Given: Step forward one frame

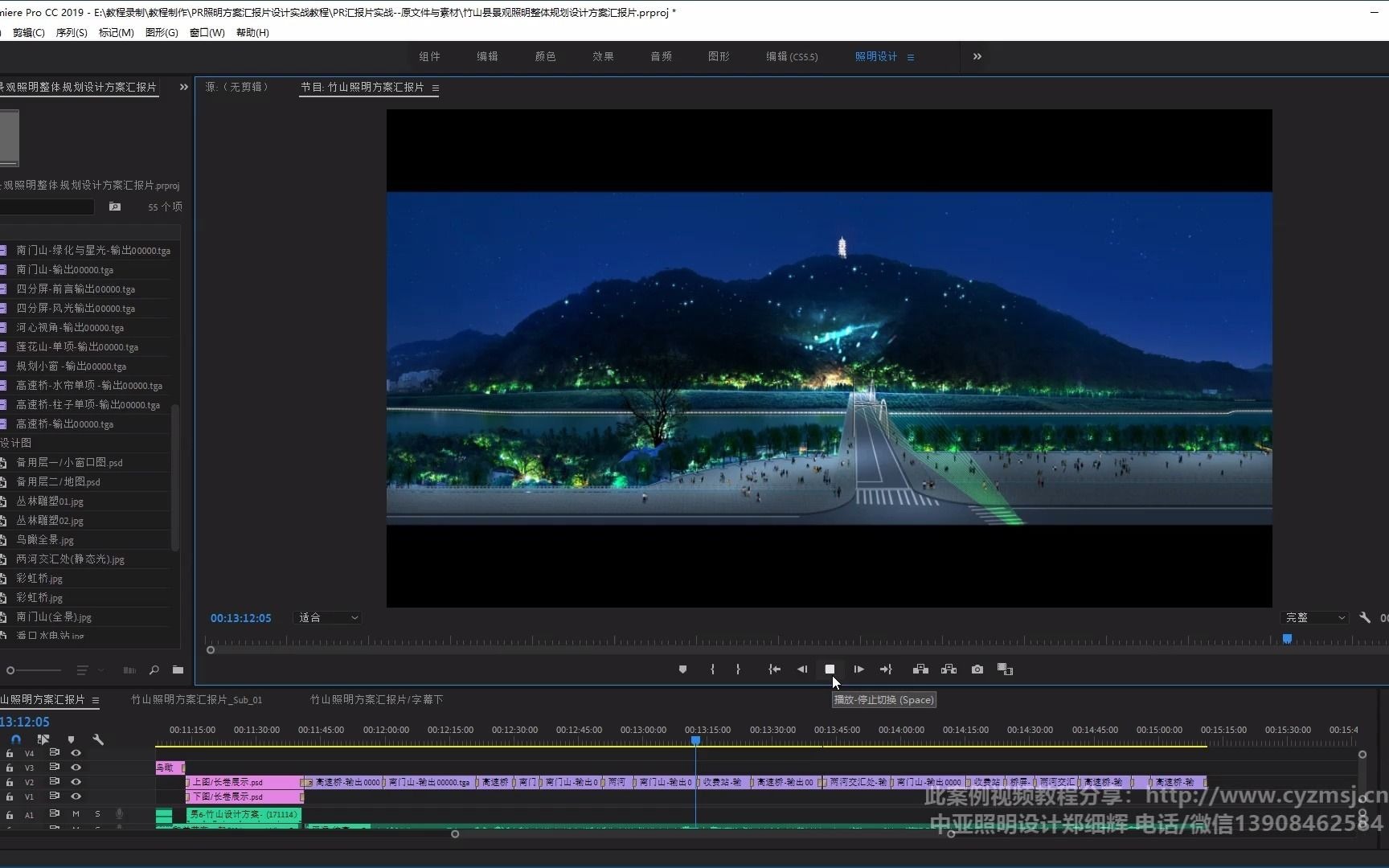Looking at the screenshot, I should 858,669.
